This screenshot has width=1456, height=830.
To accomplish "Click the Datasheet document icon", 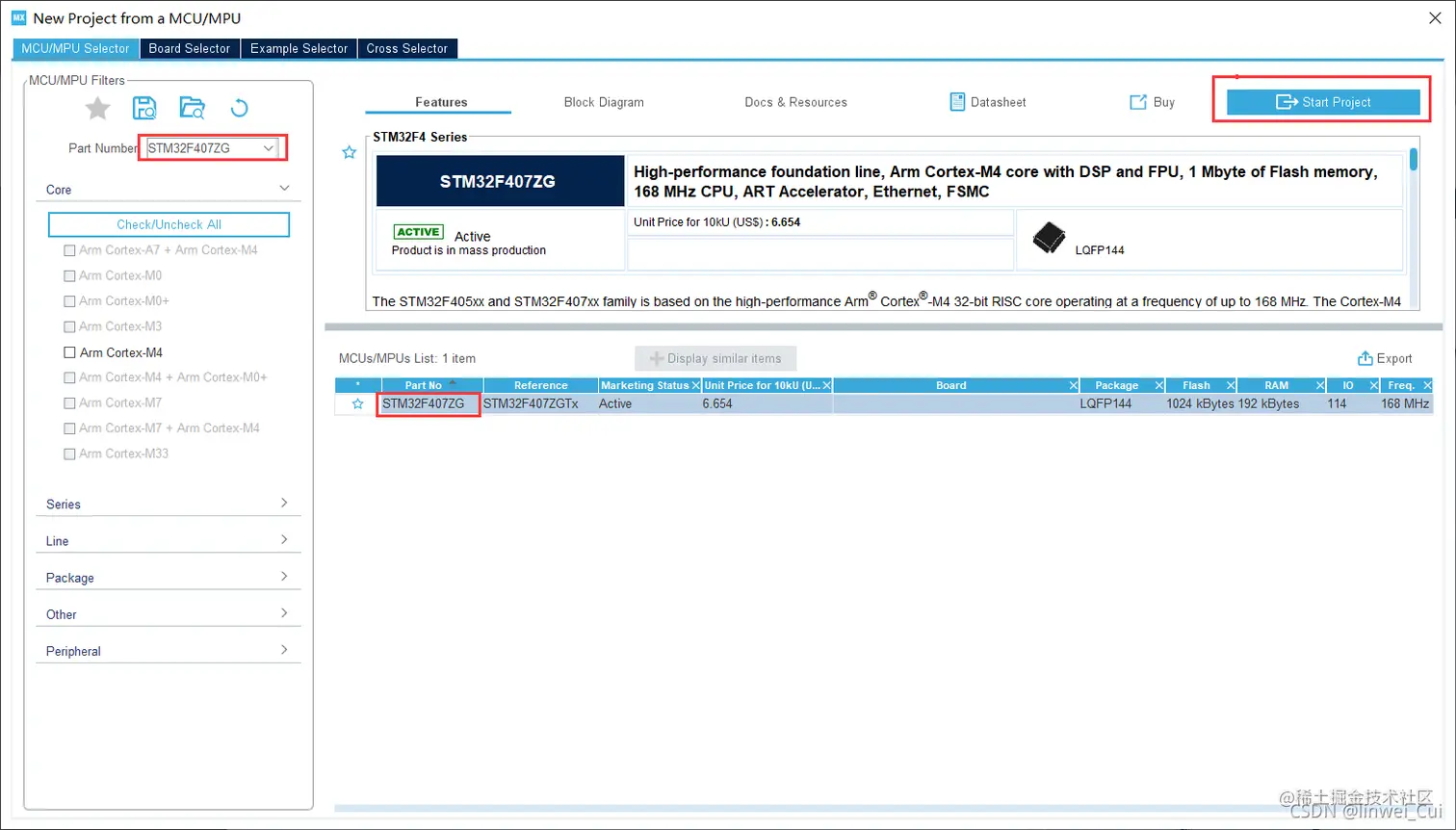I will [x=957, y=102].
